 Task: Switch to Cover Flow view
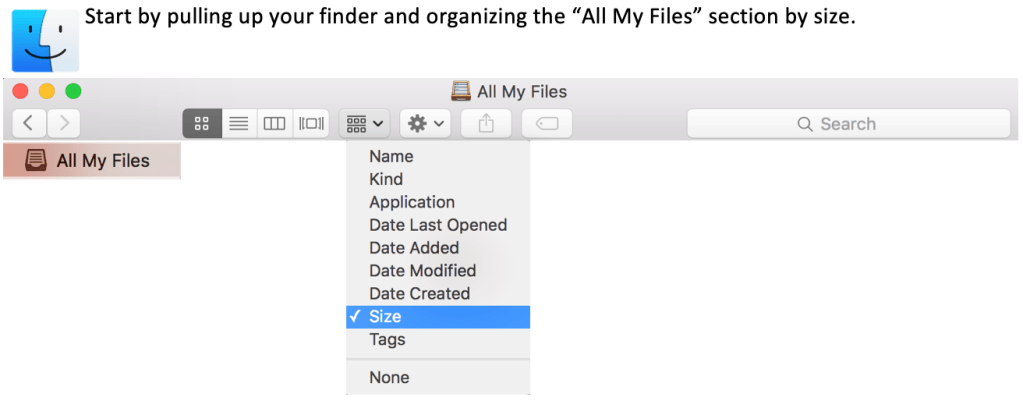click(311, 124)
